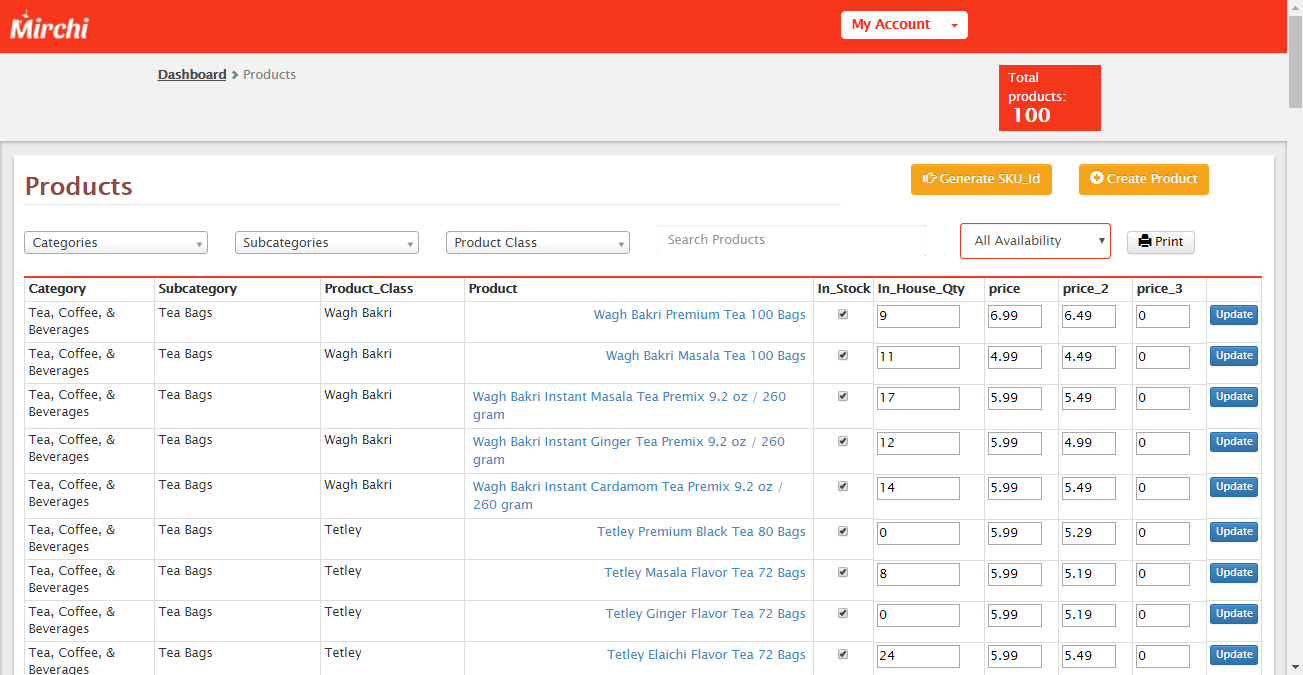
Task: Click Generate SKU_Id button
Action: click(981, 179)
